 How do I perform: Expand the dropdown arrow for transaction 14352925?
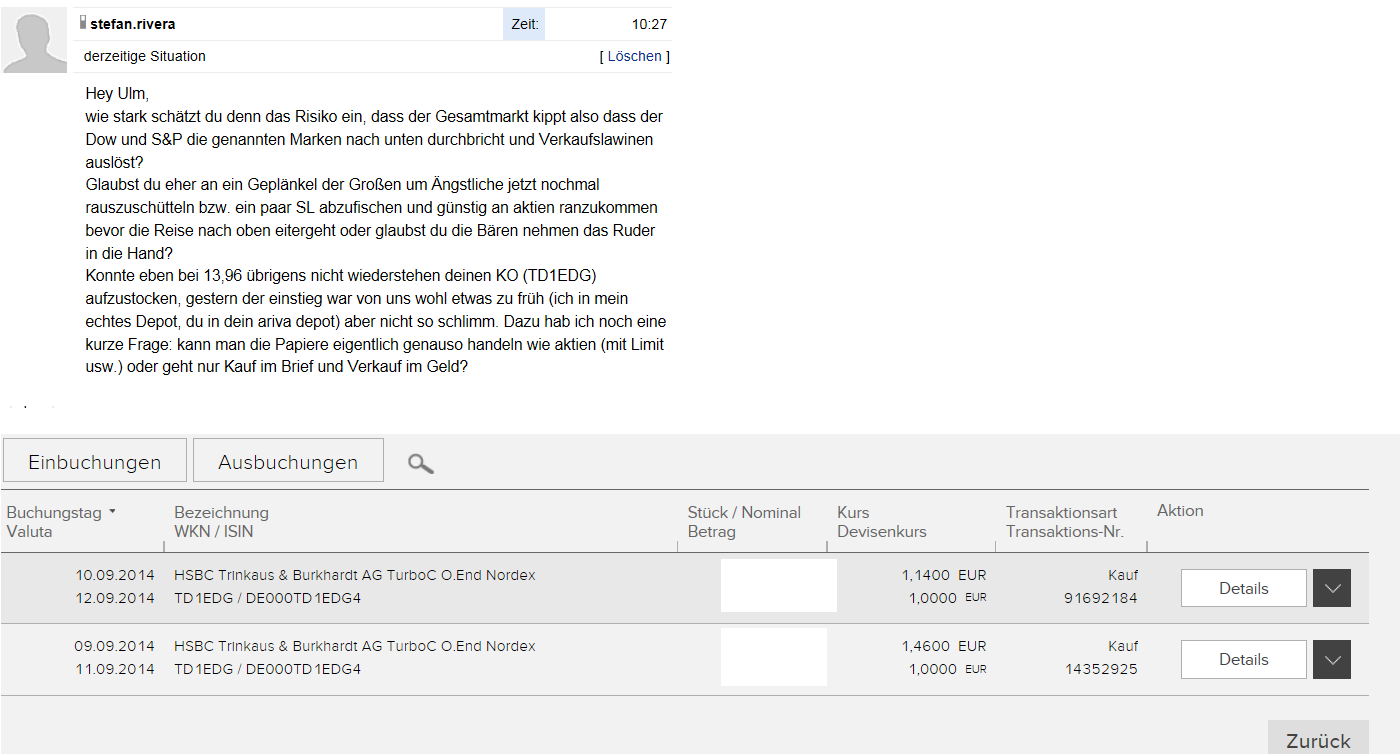(x=1332, y=659)
